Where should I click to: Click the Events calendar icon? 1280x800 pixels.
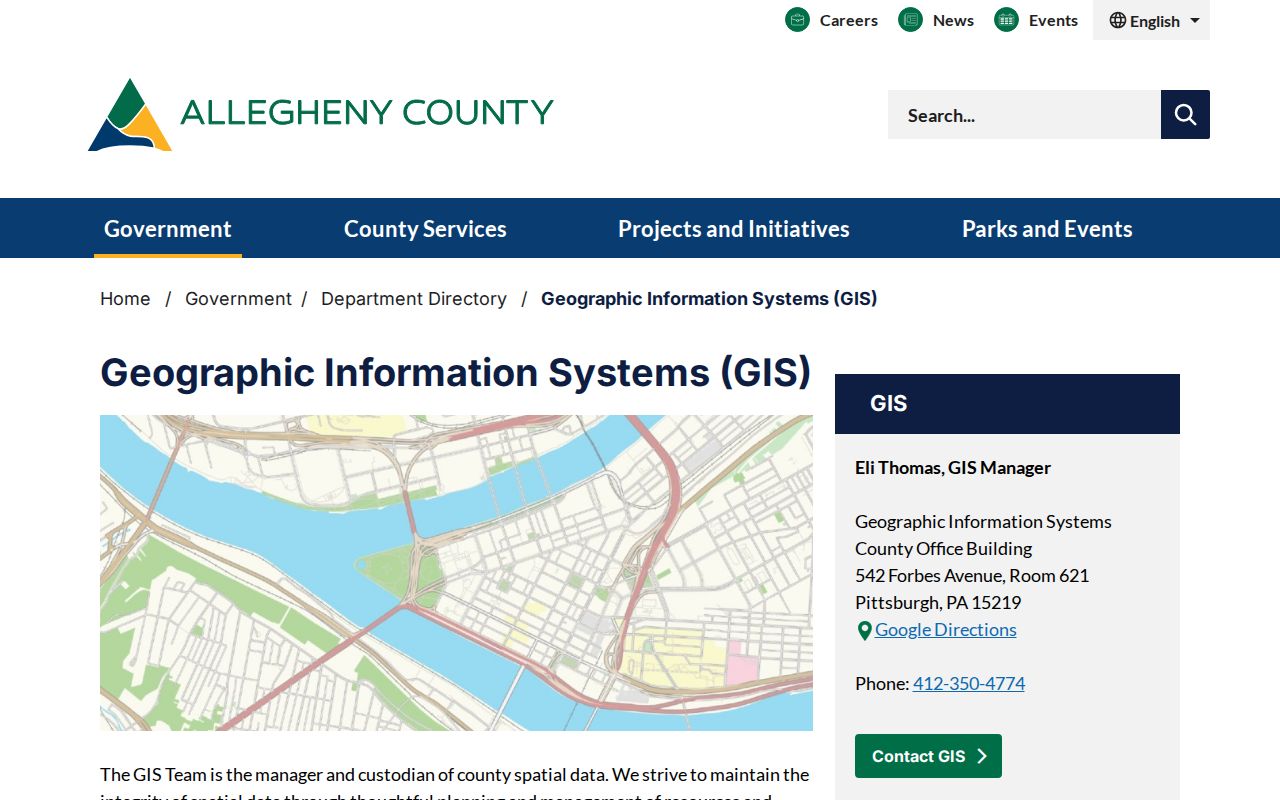click(x=1006, y=20)
